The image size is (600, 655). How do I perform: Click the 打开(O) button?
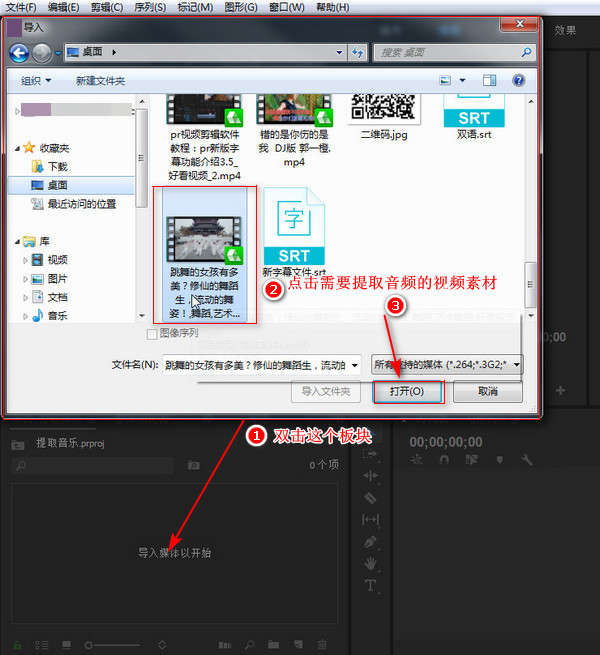[x=407, y=391]
